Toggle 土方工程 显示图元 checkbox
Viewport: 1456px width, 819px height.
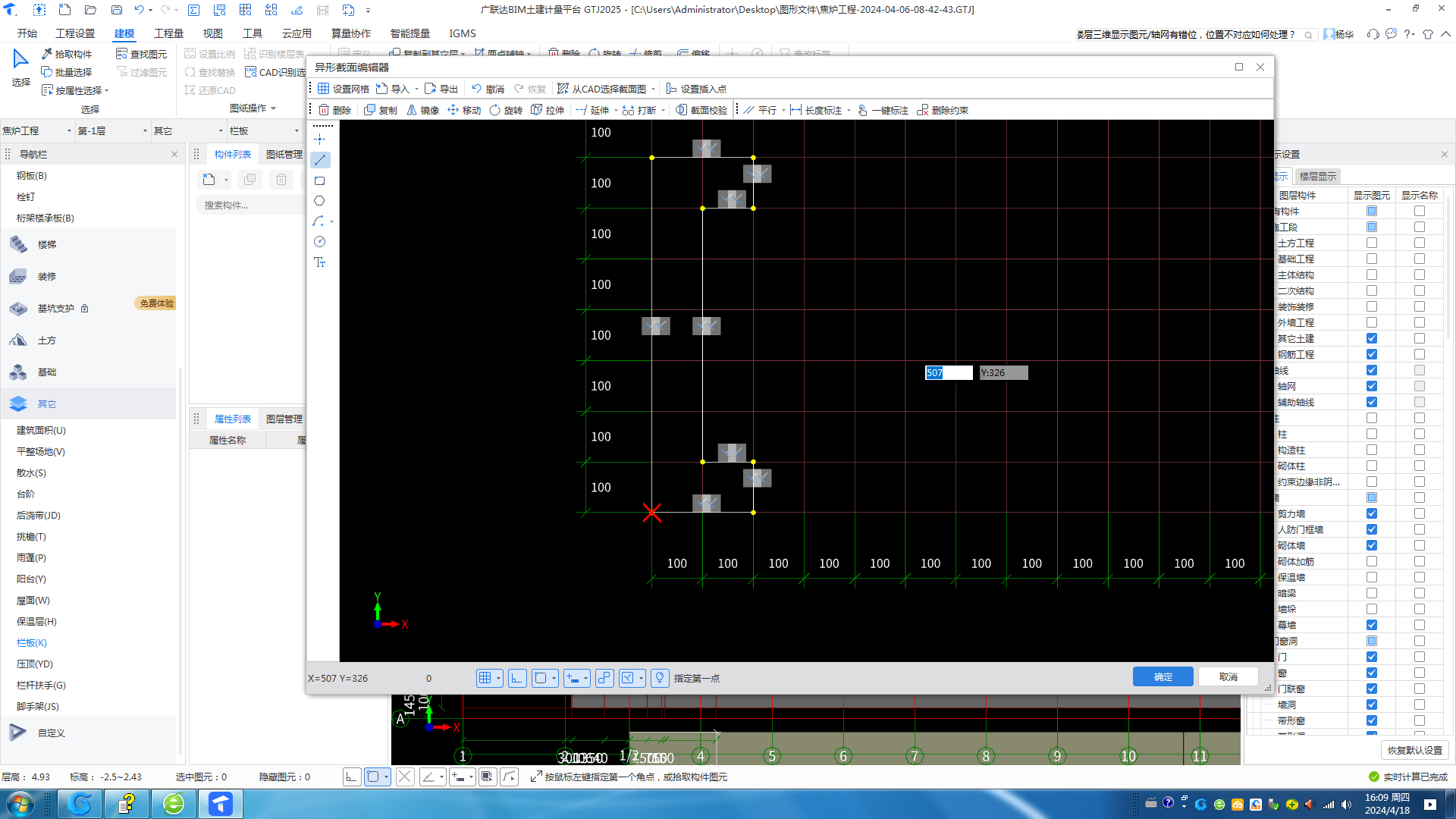coord(1372,243)
